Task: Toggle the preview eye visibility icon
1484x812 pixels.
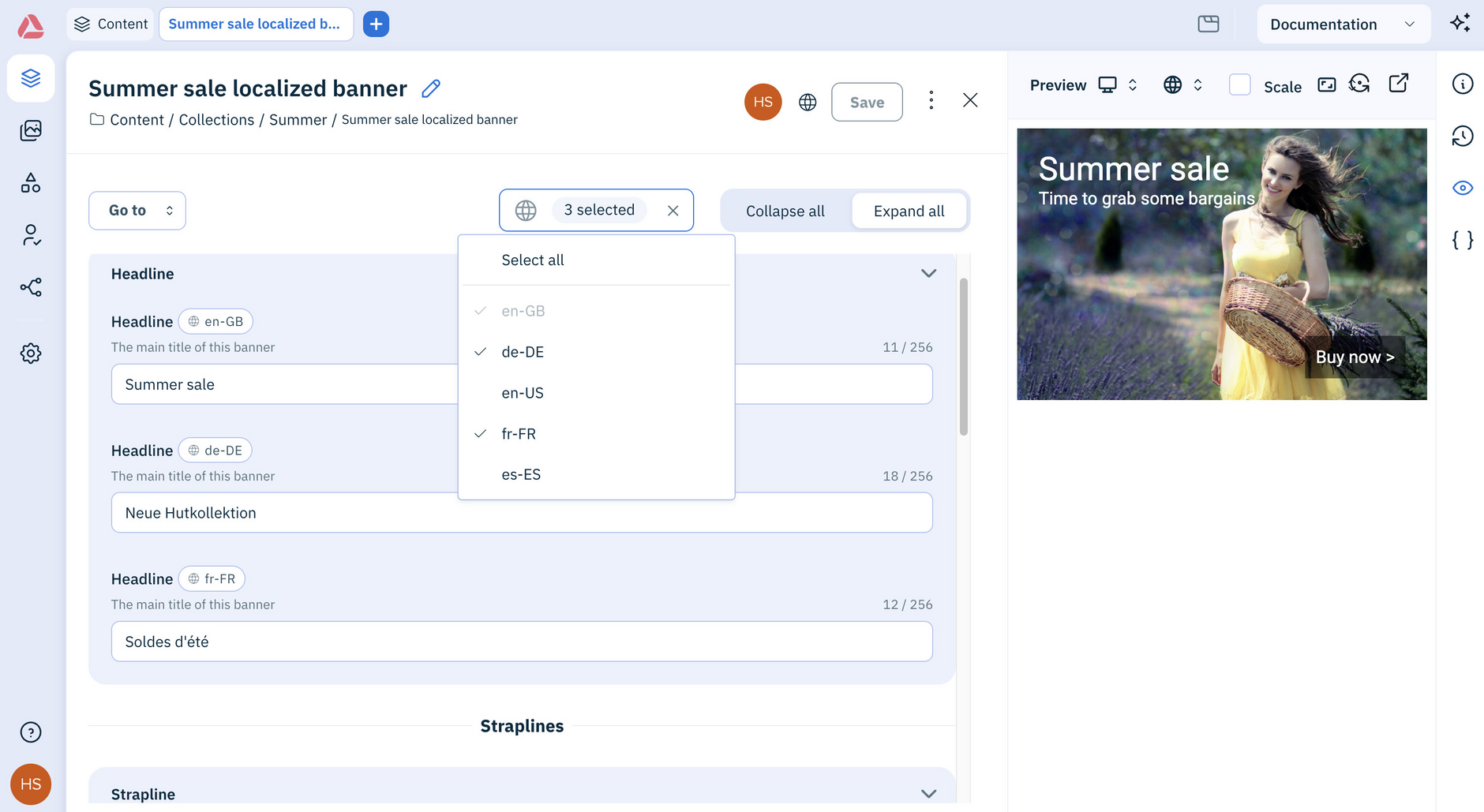Action: (1463, 188)
